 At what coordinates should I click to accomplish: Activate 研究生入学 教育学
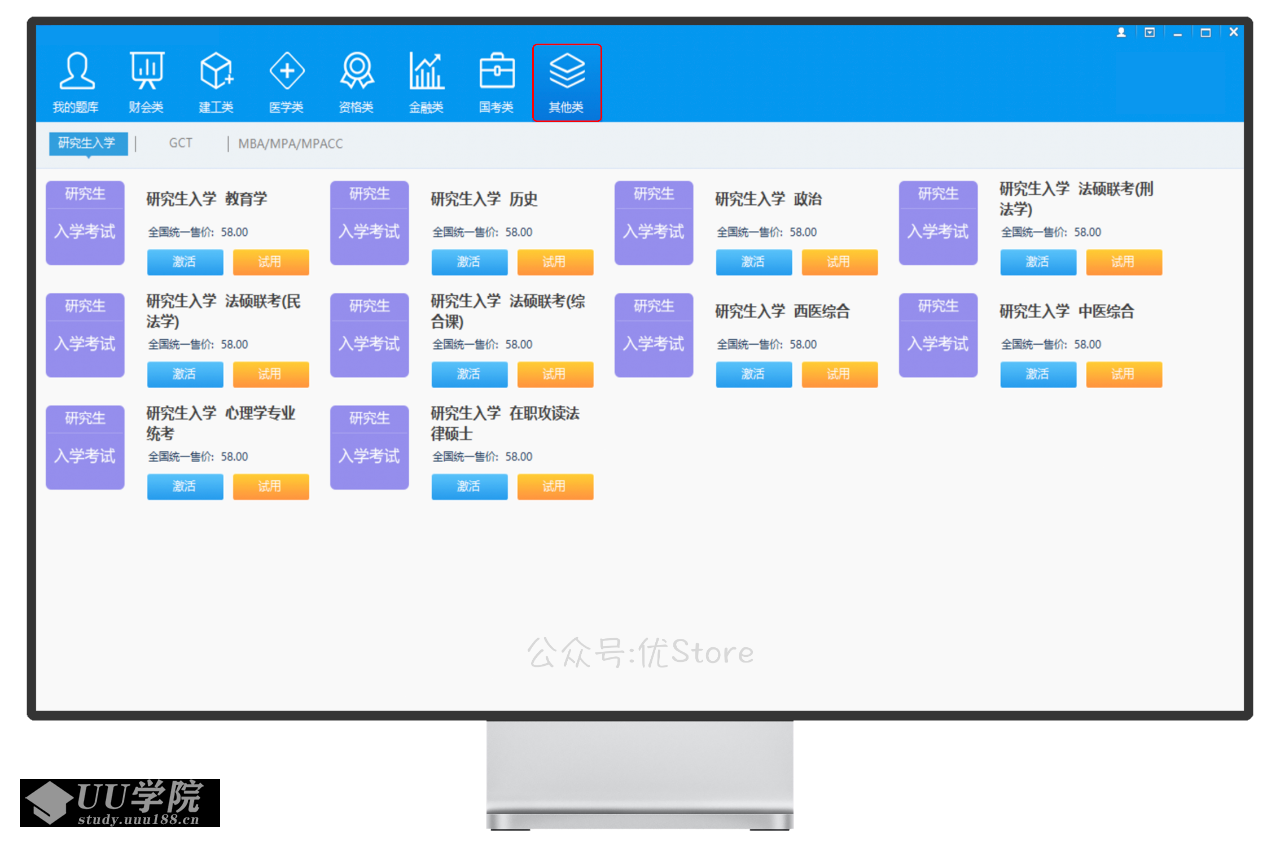click(x=185, y=262)
